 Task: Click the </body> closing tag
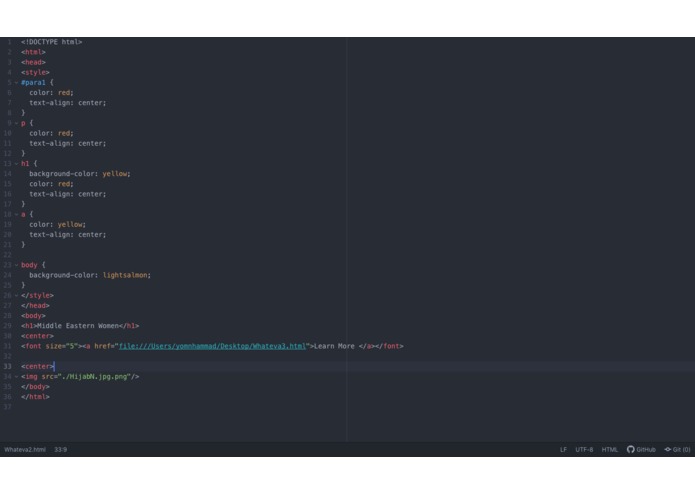(35, 387)
